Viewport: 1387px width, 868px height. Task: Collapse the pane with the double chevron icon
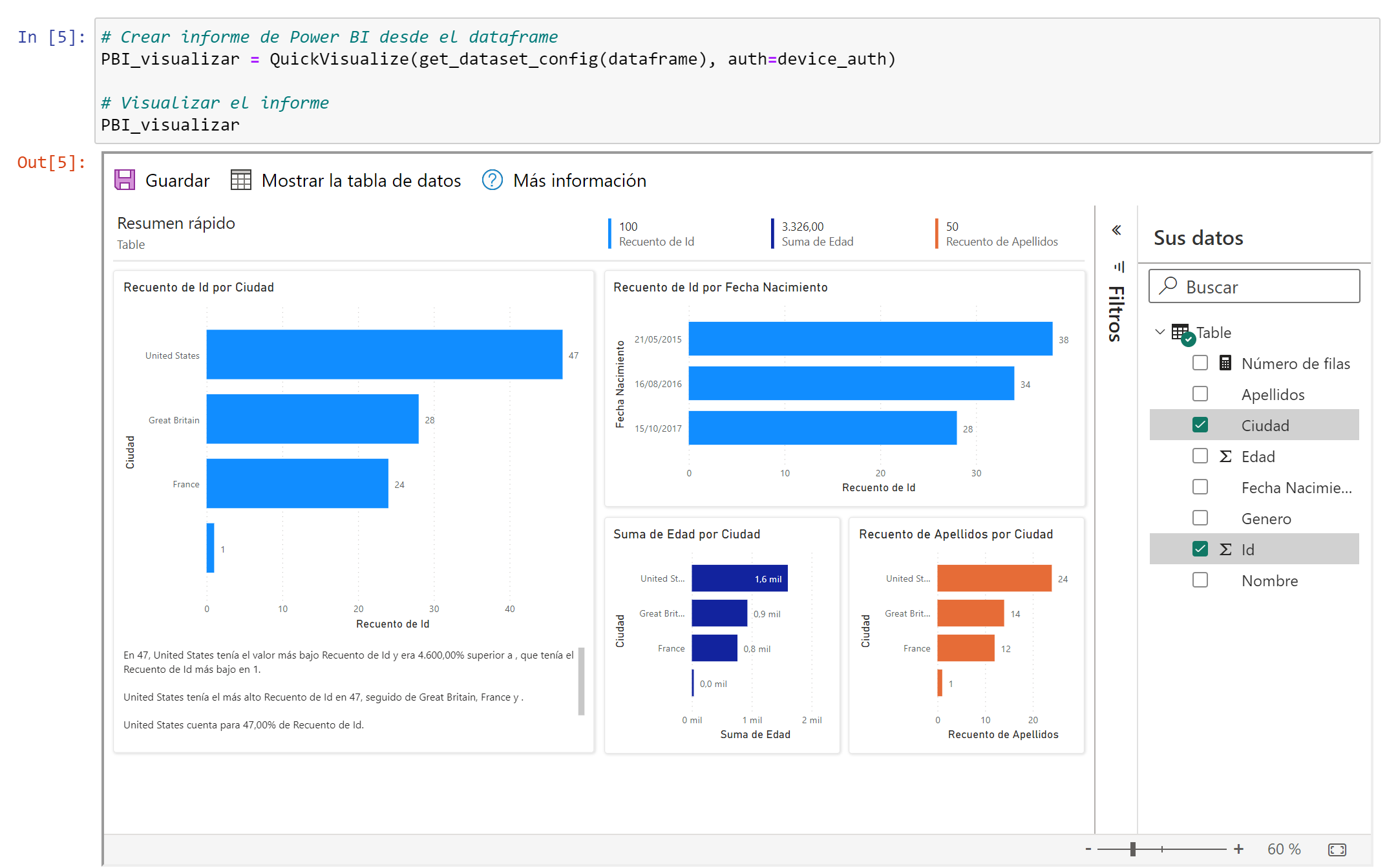pyautogui.click(x=1116, y=230)
